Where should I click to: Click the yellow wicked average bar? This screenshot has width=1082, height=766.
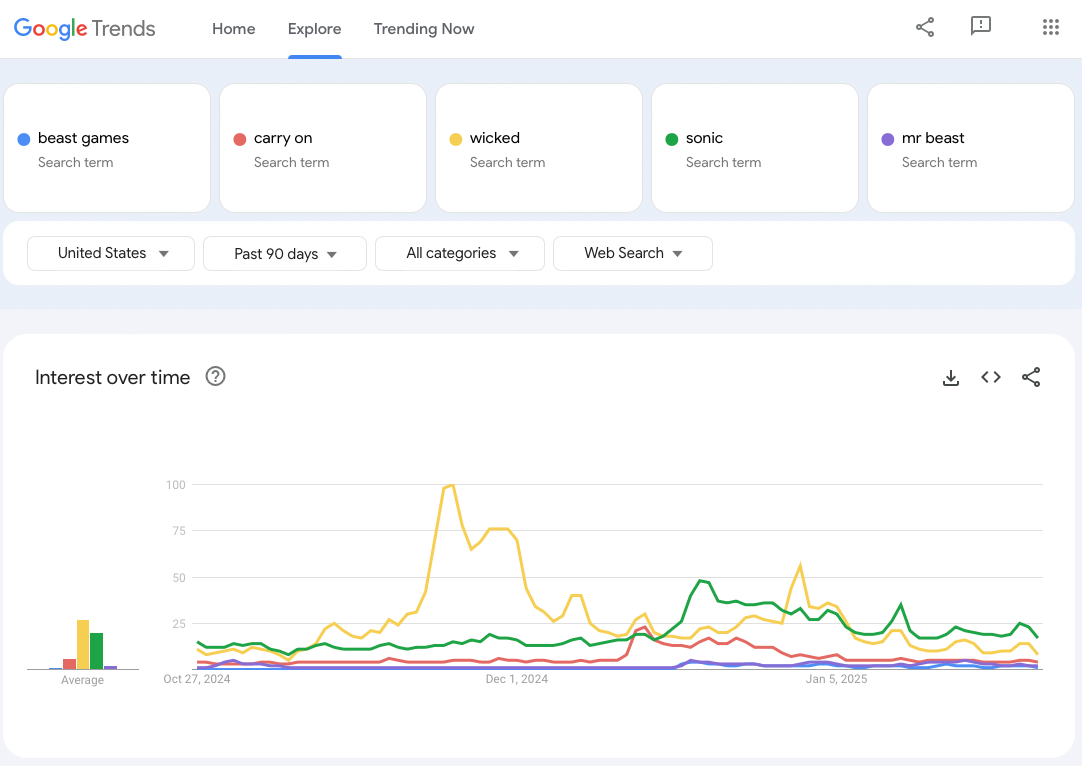(83, 645)
